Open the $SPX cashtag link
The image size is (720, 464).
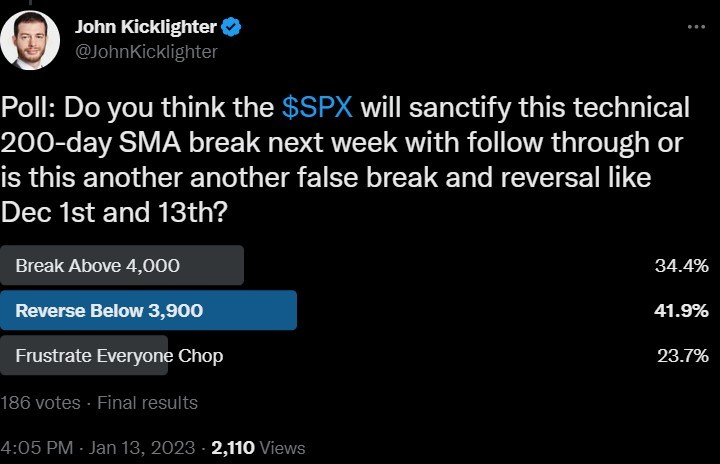[317, 108]
